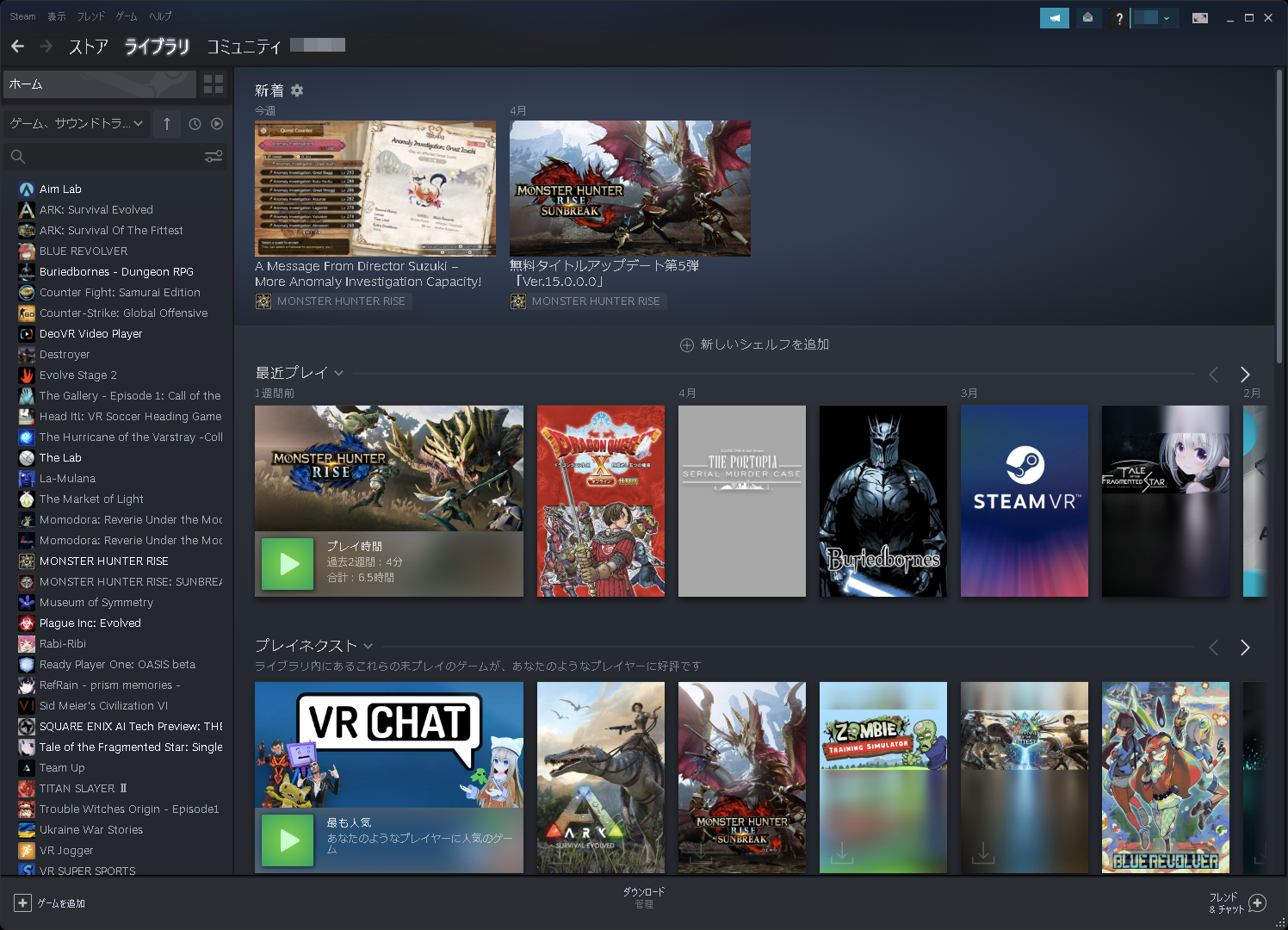Open announcements via the megaphone icon

[x=1054, y=17]
